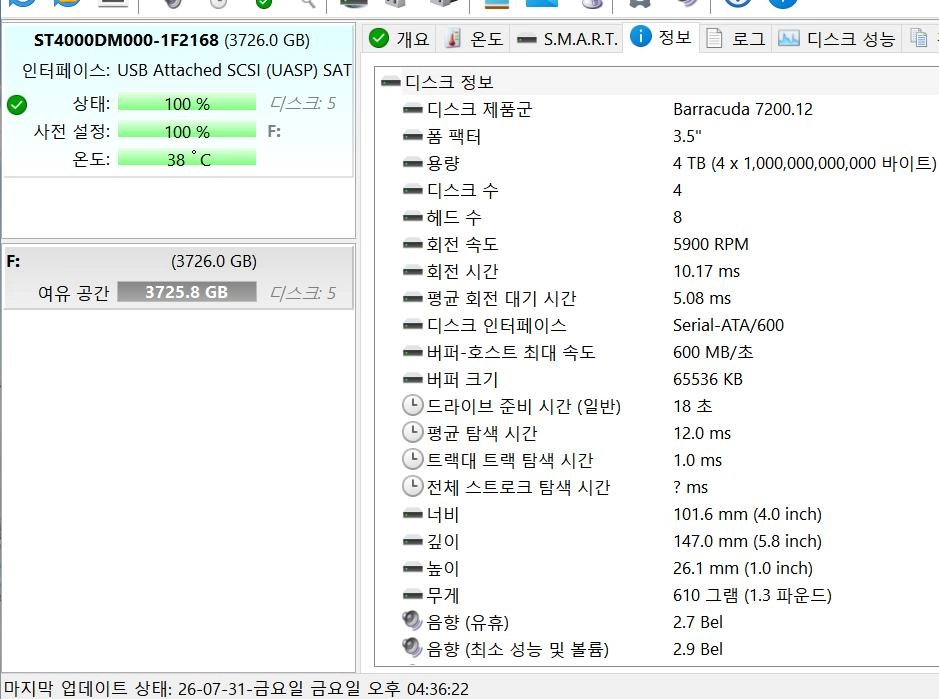Image resolution: width=939 pixels, height=699 pixels.
Task: Click the Barracuda 7200.12 value
Action: point(743,110)
